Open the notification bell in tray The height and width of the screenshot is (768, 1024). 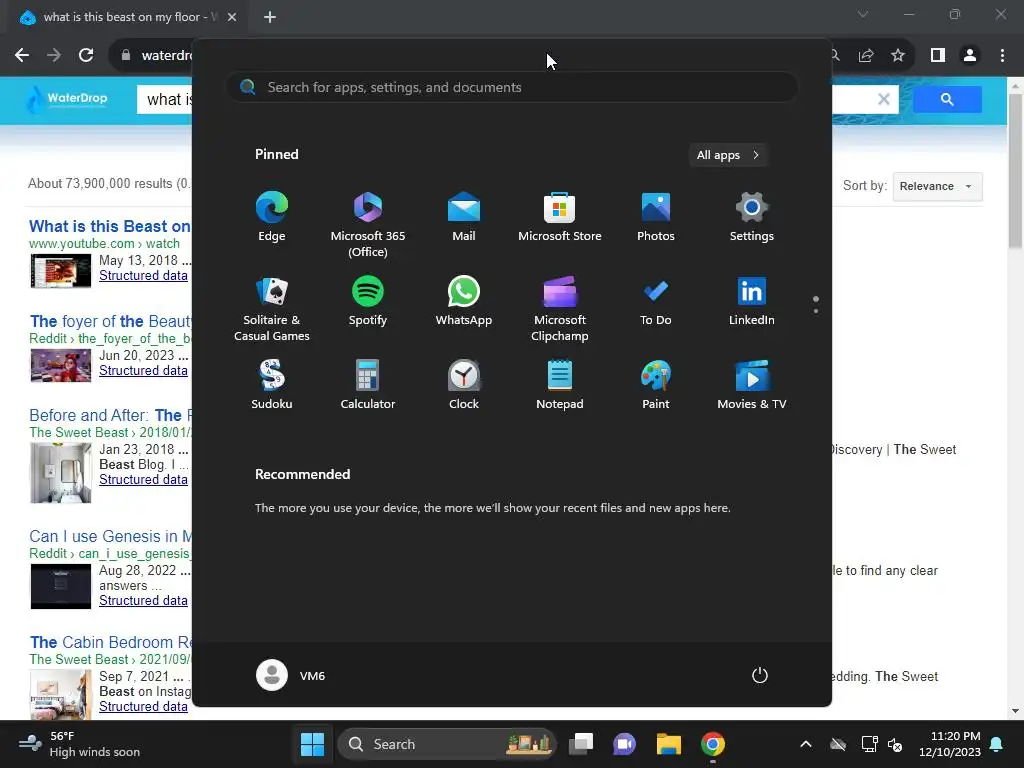point(997,744)
